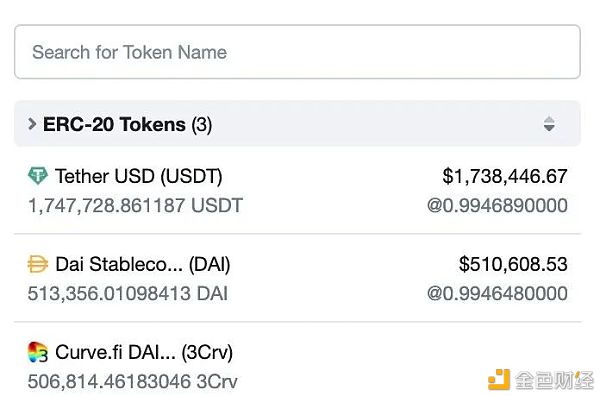Select the $510,608.53 DAI value

coord(513,264)
